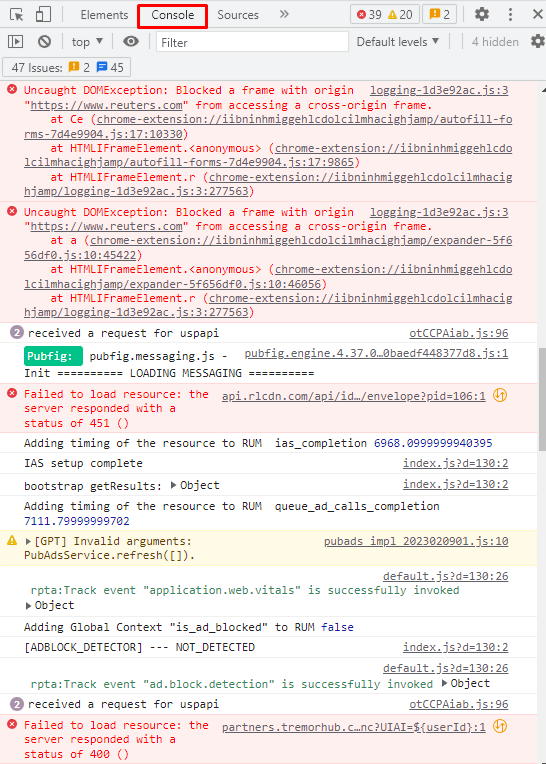
Task: Open the Default levels dropdown
Action: (x=397, y=42)
